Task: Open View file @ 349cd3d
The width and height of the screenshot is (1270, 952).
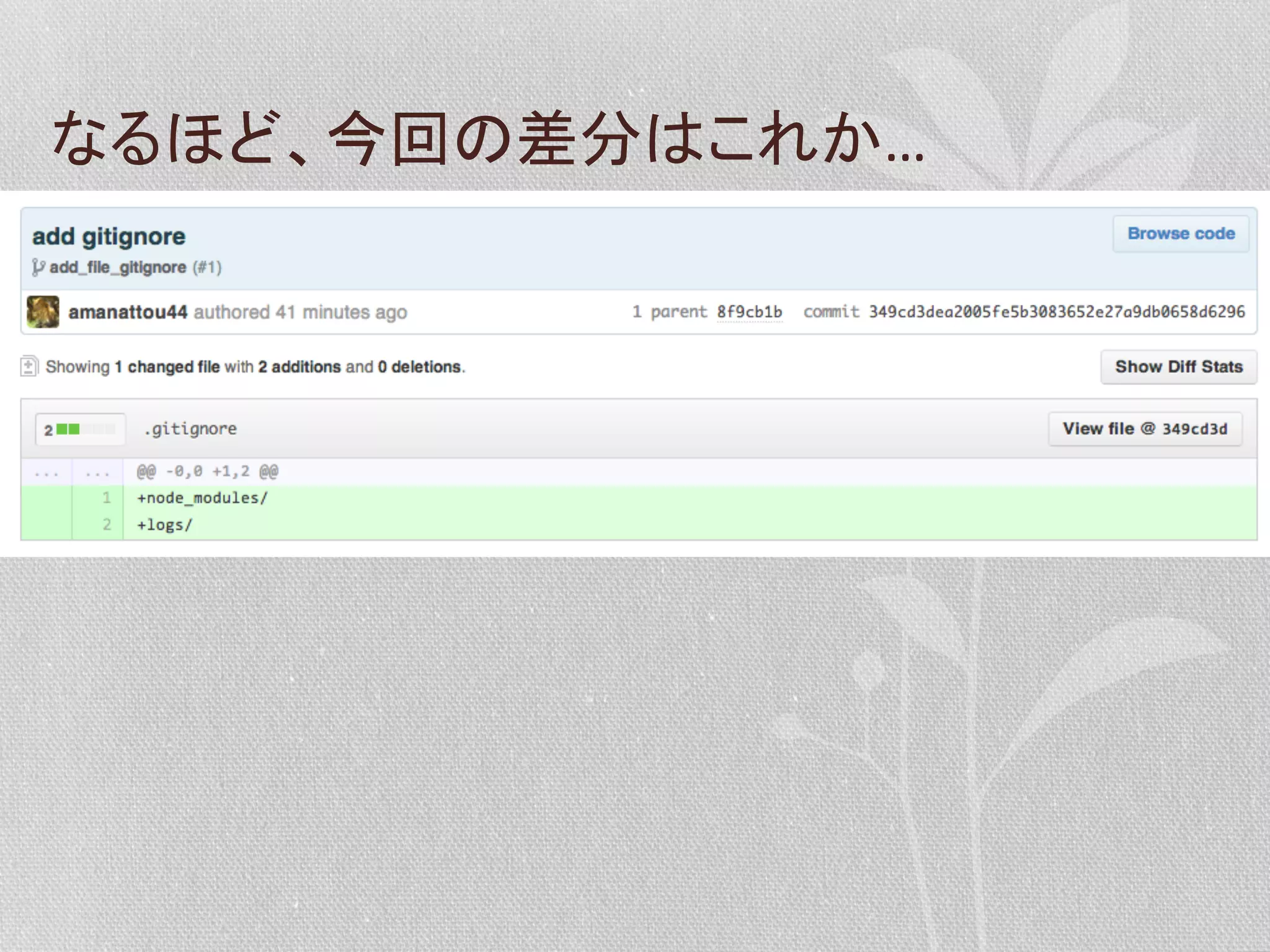Action: (1145, 429)
